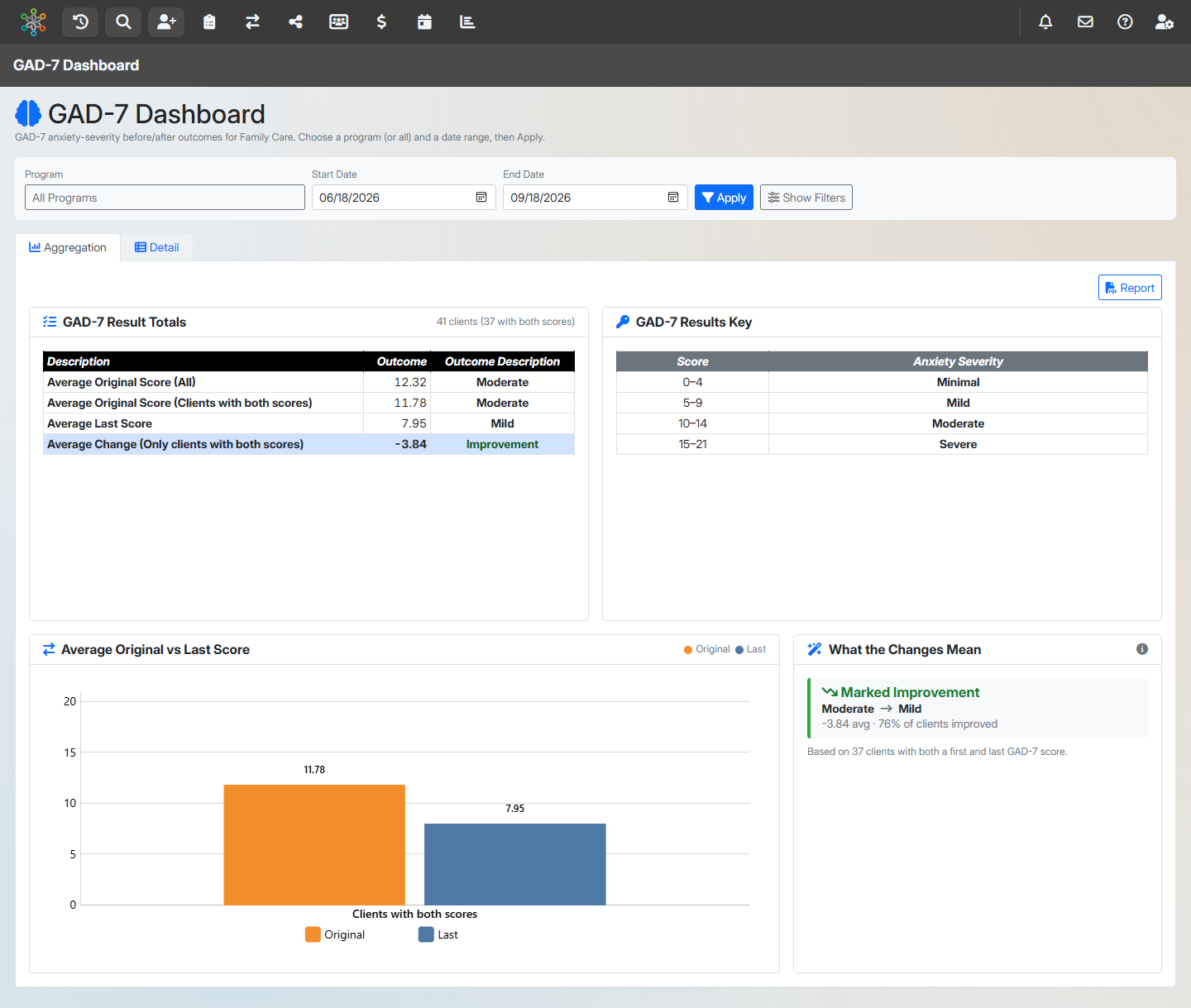Click the orange Original bar labeled 11.78
Viewport: 1191px width, 1008px height.
tap(314, 845)
